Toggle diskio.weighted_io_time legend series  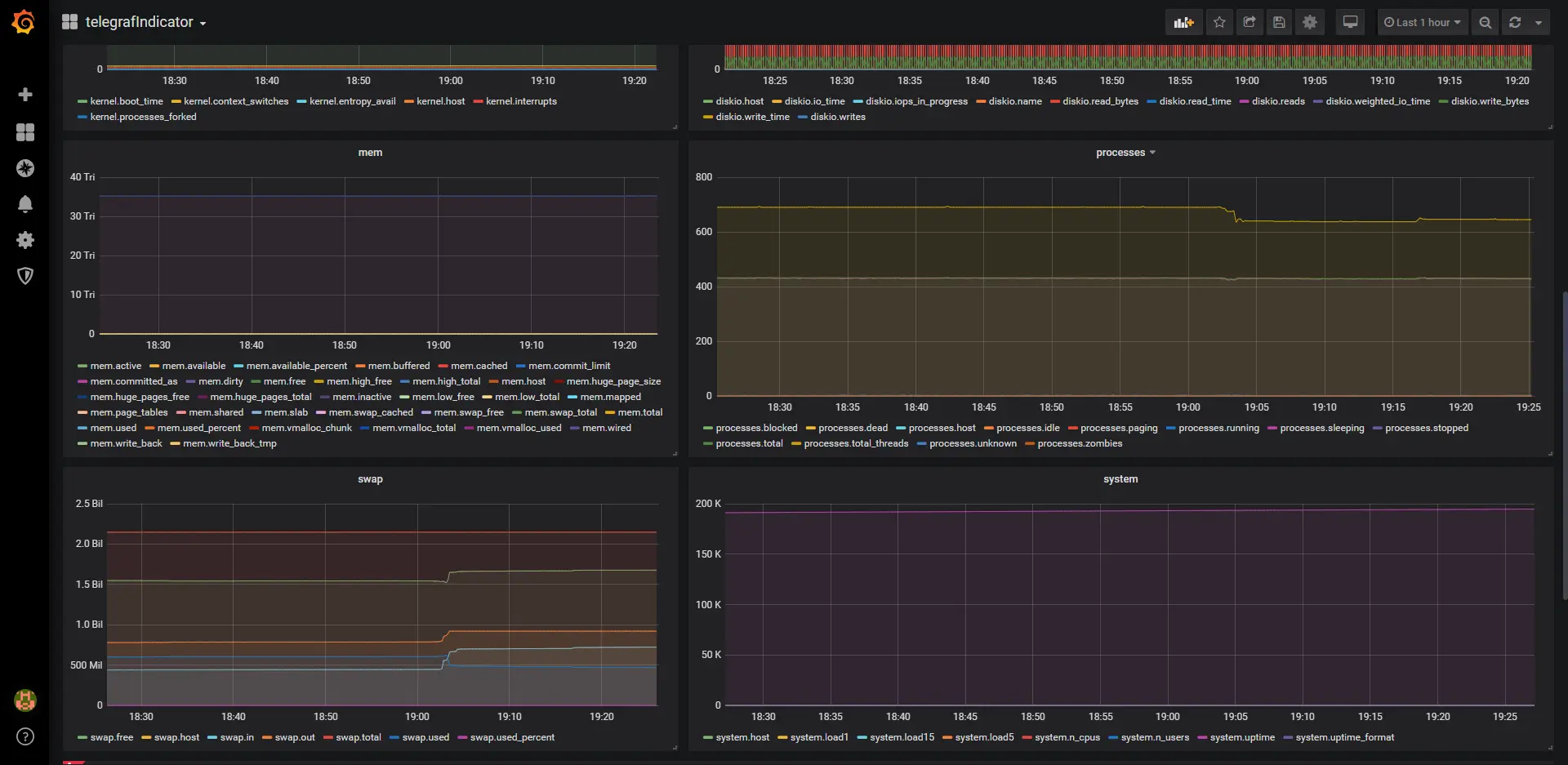click(x=1378, y=101)
